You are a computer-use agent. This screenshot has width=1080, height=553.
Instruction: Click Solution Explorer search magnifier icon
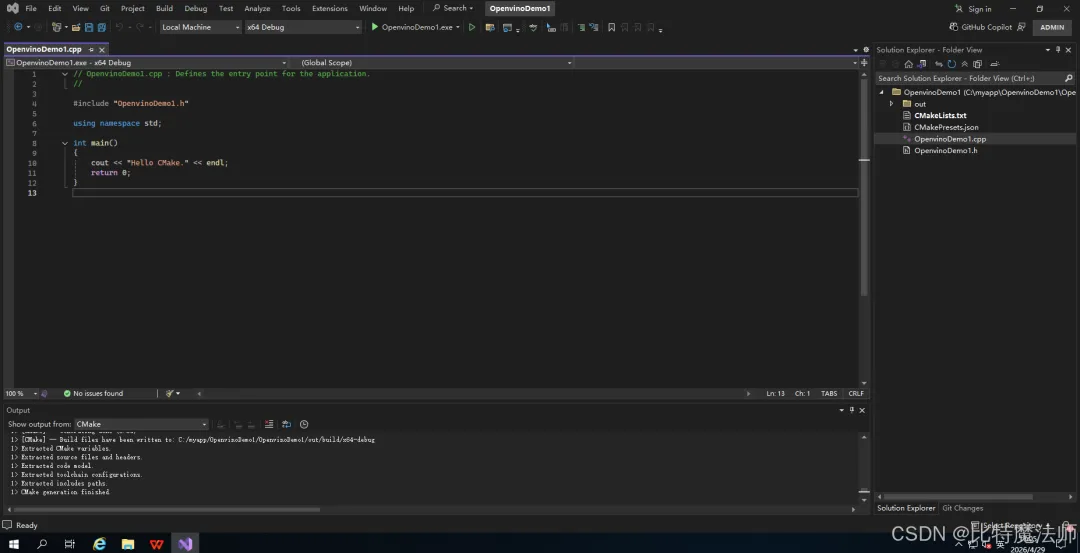(x=1069, y=79)
